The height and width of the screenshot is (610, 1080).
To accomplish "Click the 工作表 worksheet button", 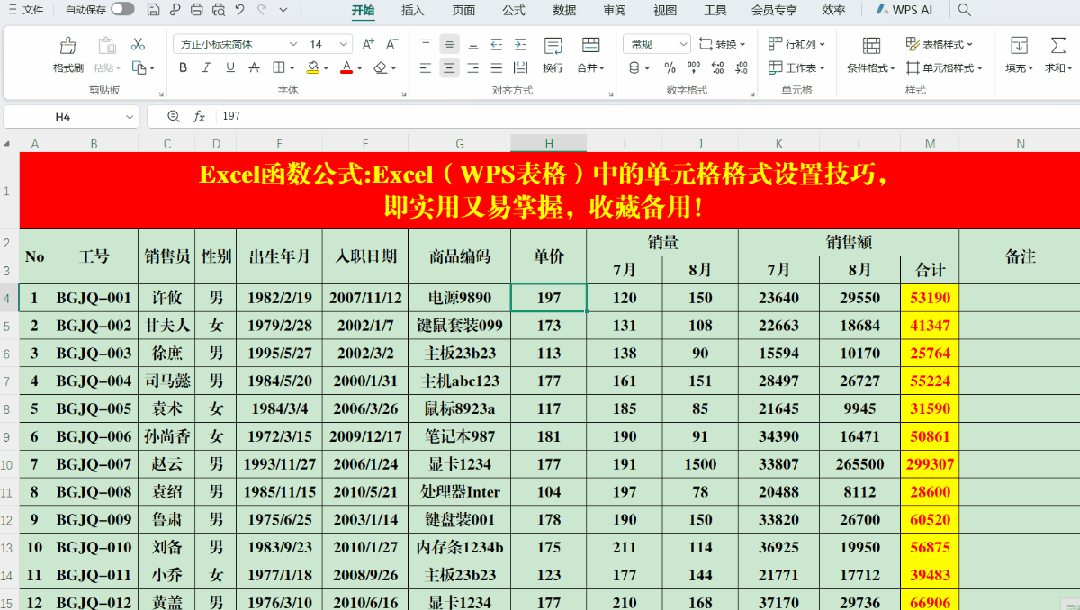I will pos(797,68).
